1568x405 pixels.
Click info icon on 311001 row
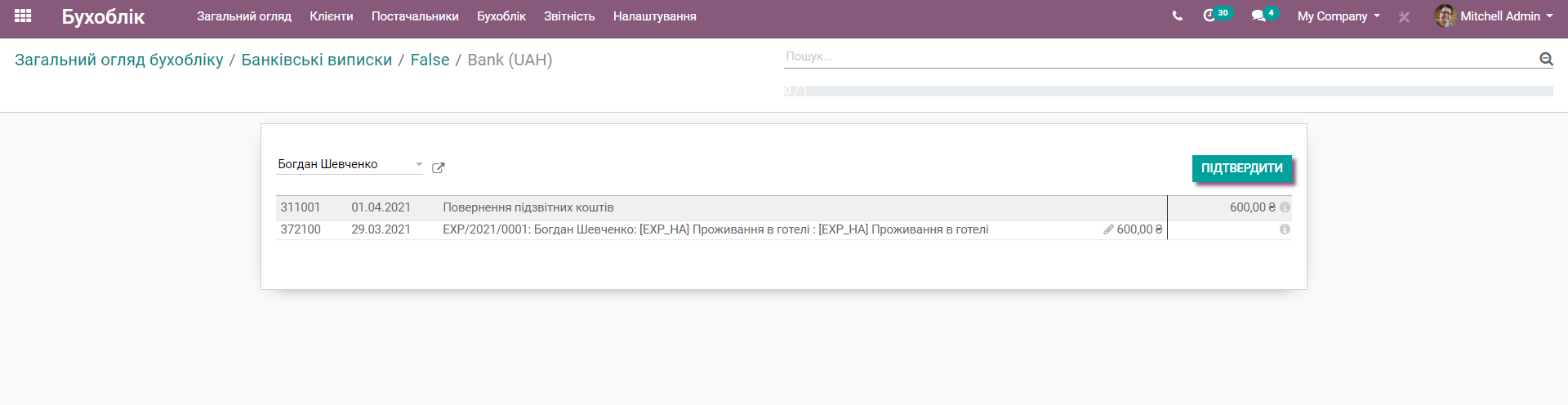[x=1285, y=207]
